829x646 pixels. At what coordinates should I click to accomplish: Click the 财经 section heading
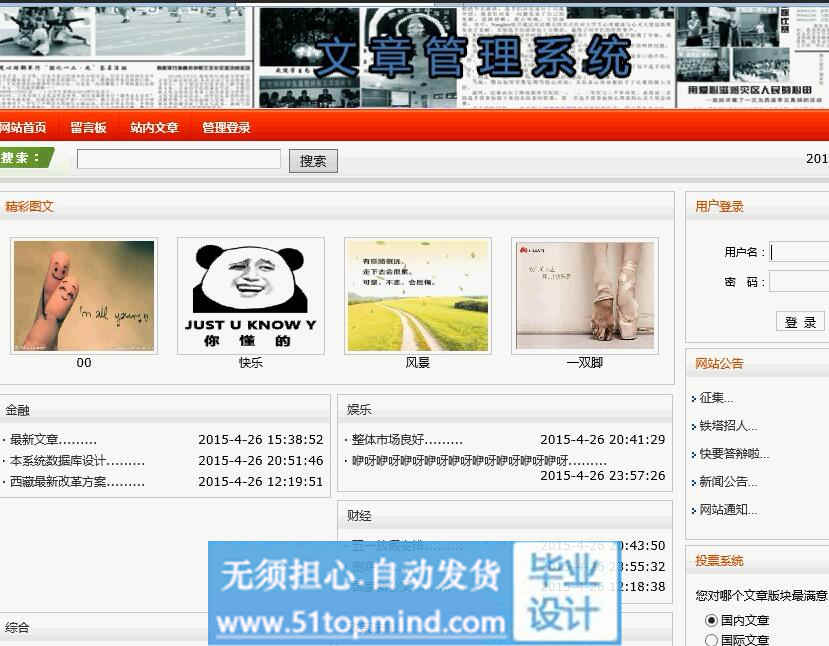pyautogui.click(x=359, y=515)
